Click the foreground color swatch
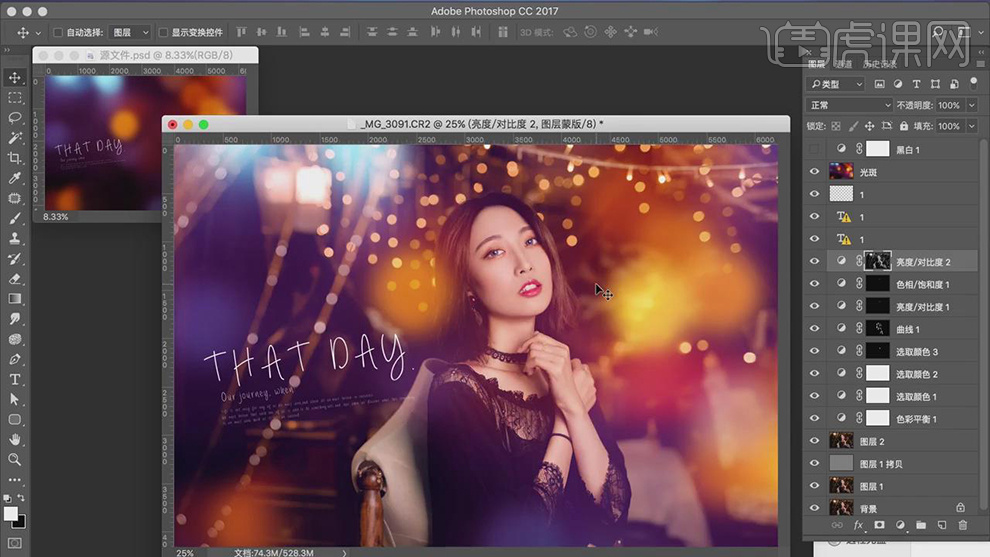 11,513
